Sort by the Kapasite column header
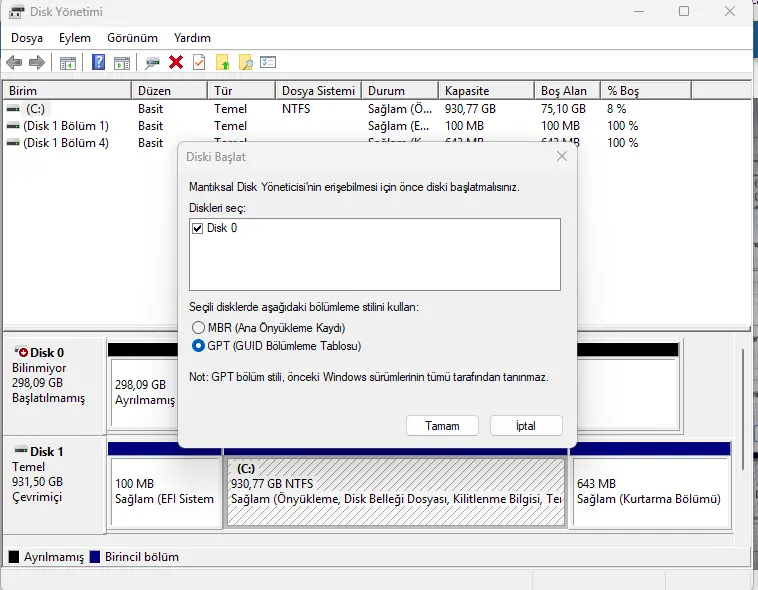This screenshot has height=590, width=758. 486,90
